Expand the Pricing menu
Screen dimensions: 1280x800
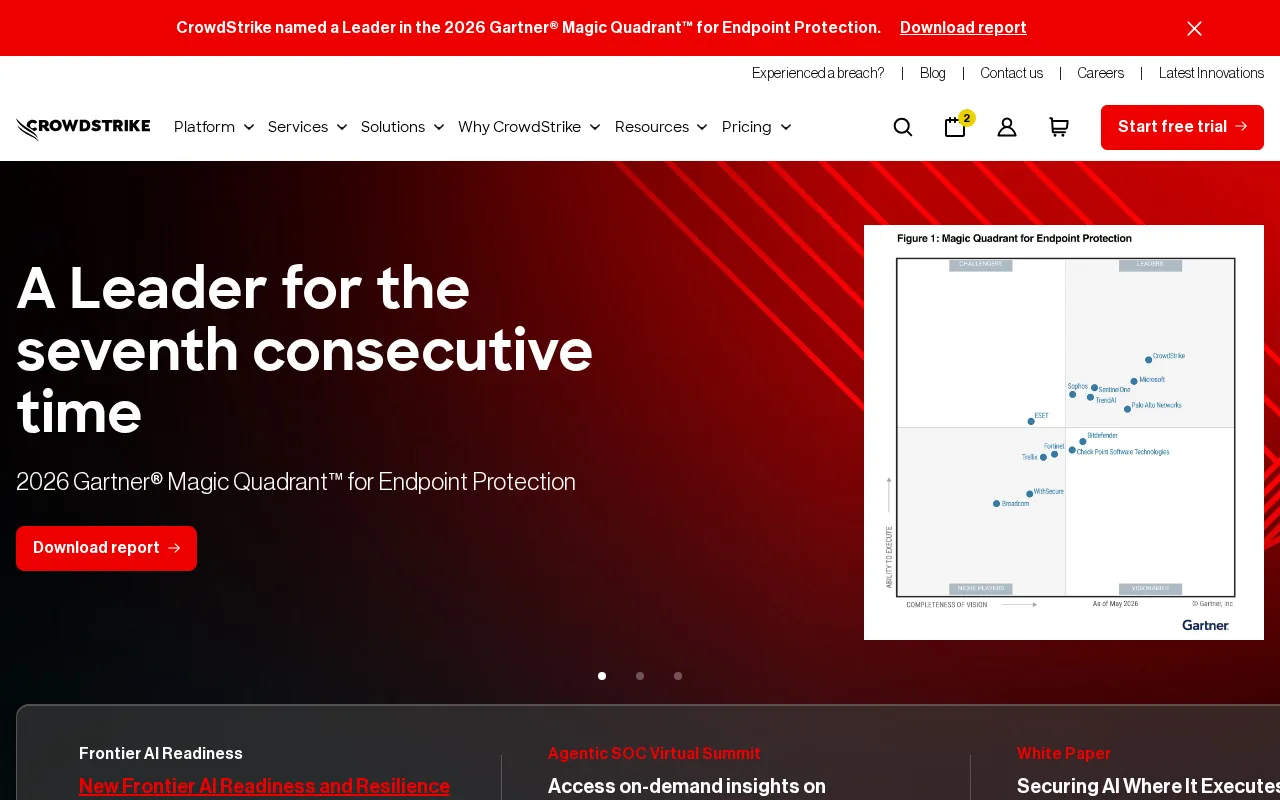[x=756, y=127]
